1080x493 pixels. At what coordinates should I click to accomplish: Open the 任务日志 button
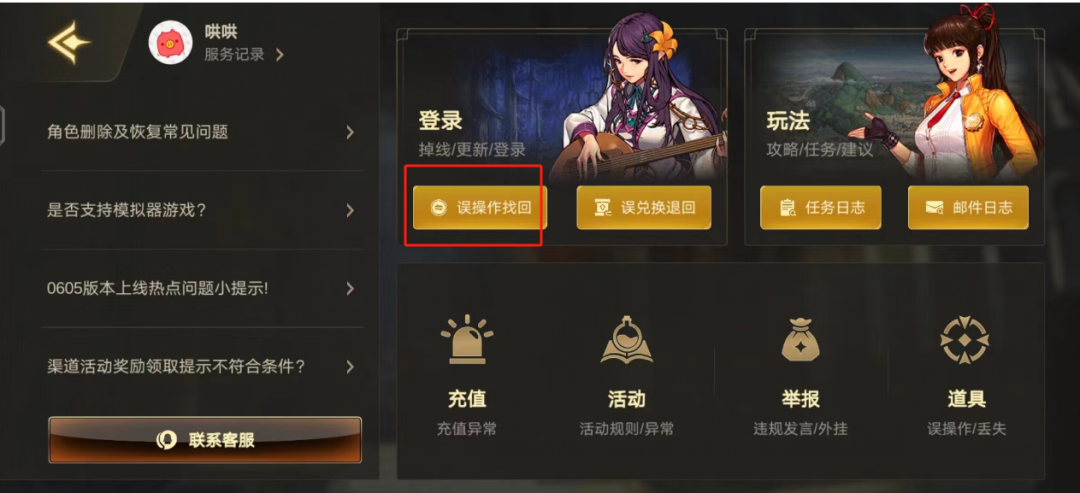pyautogui.click(x=820, y=207)
